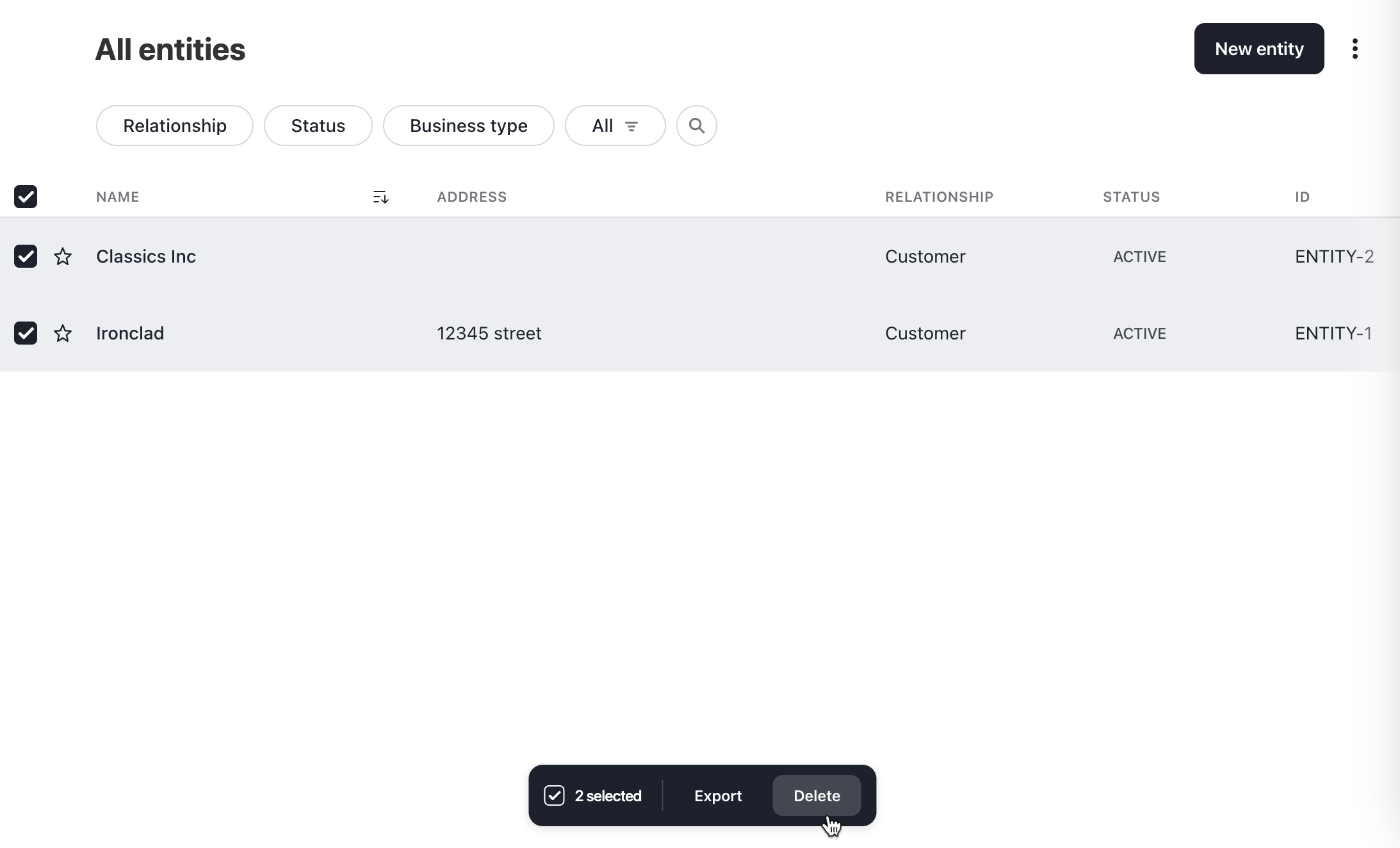Image resolution: width=1400 pixels, height=848 pixels.
Task: Click the New entity button
Action: (1258, 49)
